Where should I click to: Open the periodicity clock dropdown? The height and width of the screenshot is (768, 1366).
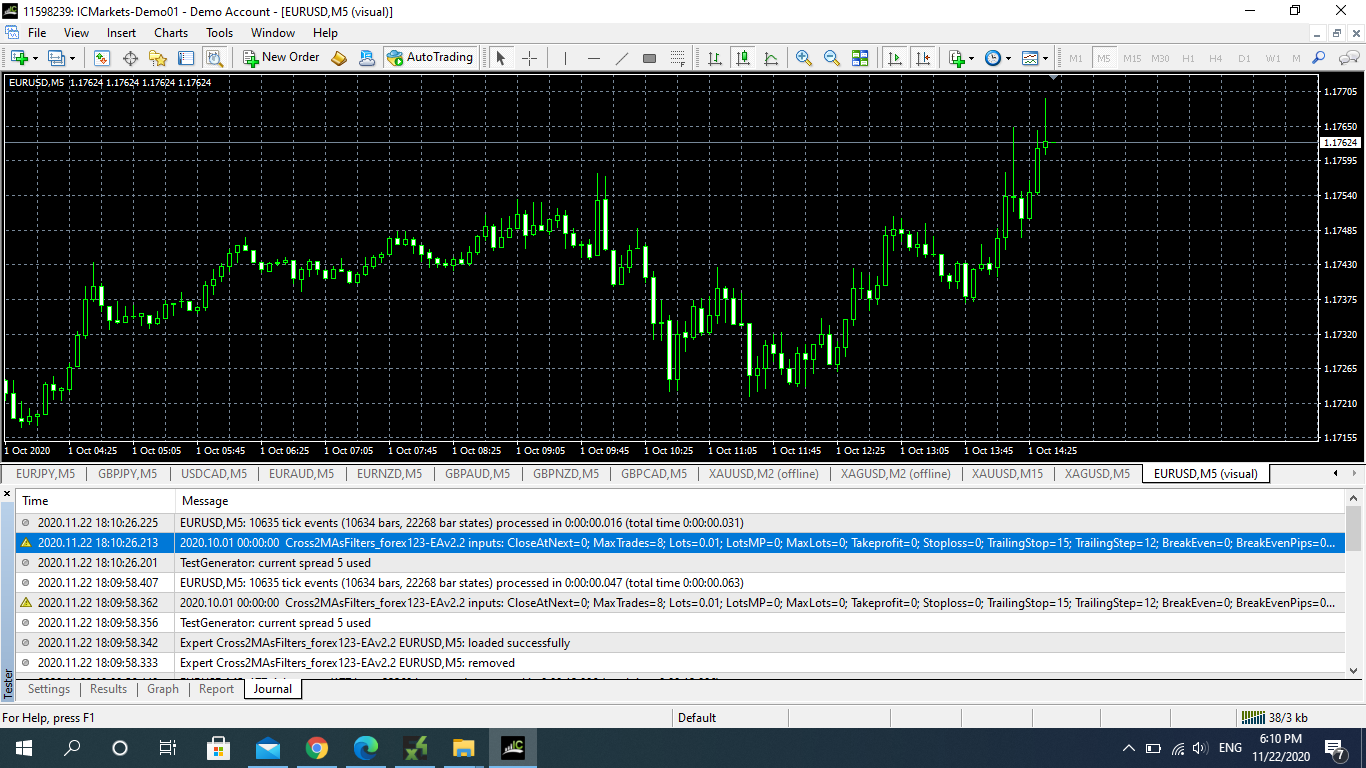[1007, 58]
